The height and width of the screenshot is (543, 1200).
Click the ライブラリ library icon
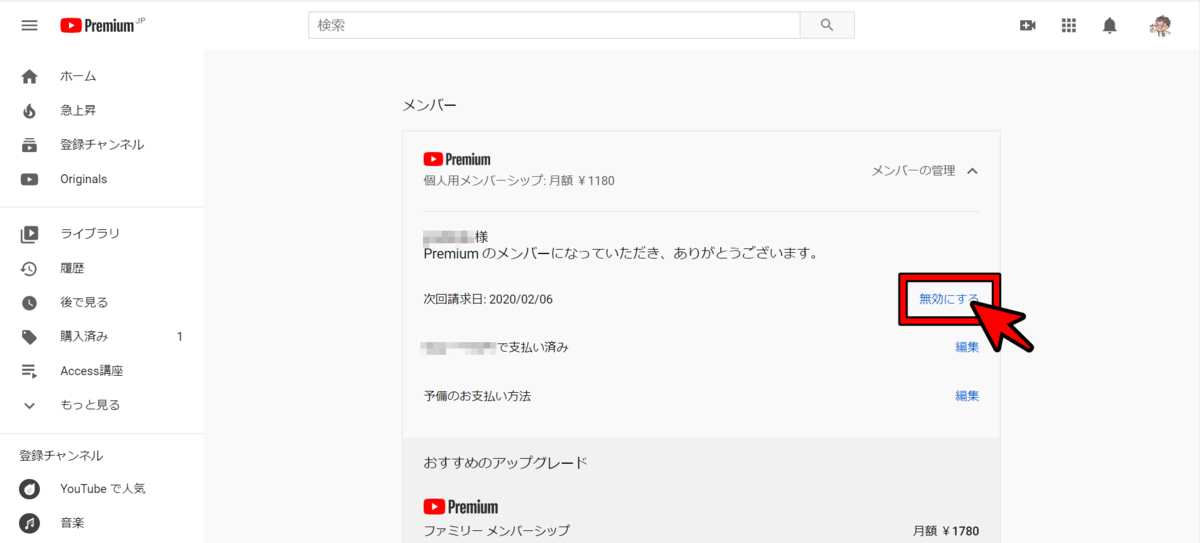coord(29,234)
